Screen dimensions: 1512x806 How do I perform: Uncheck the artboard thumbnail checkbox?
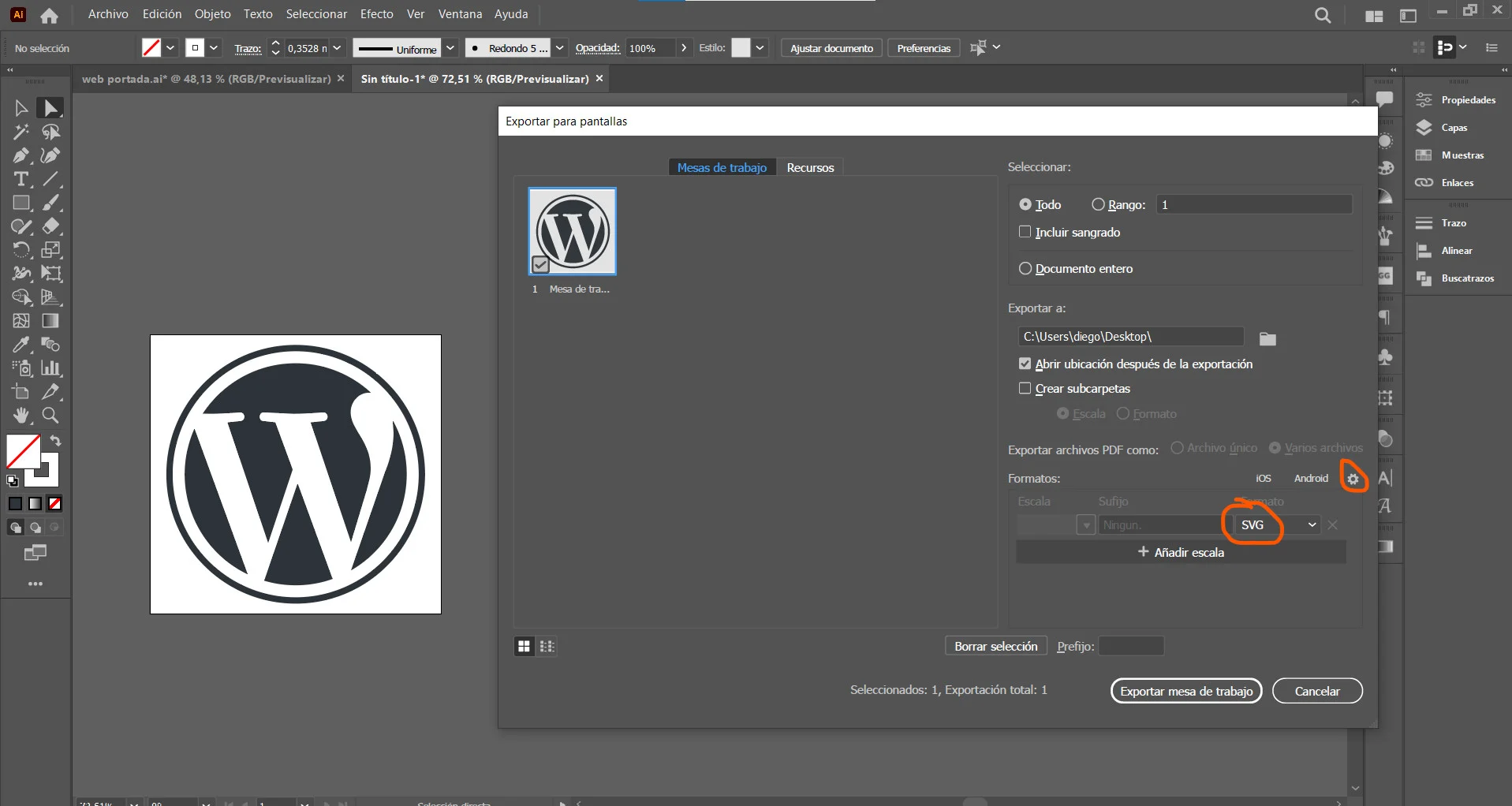click(540, 264)
